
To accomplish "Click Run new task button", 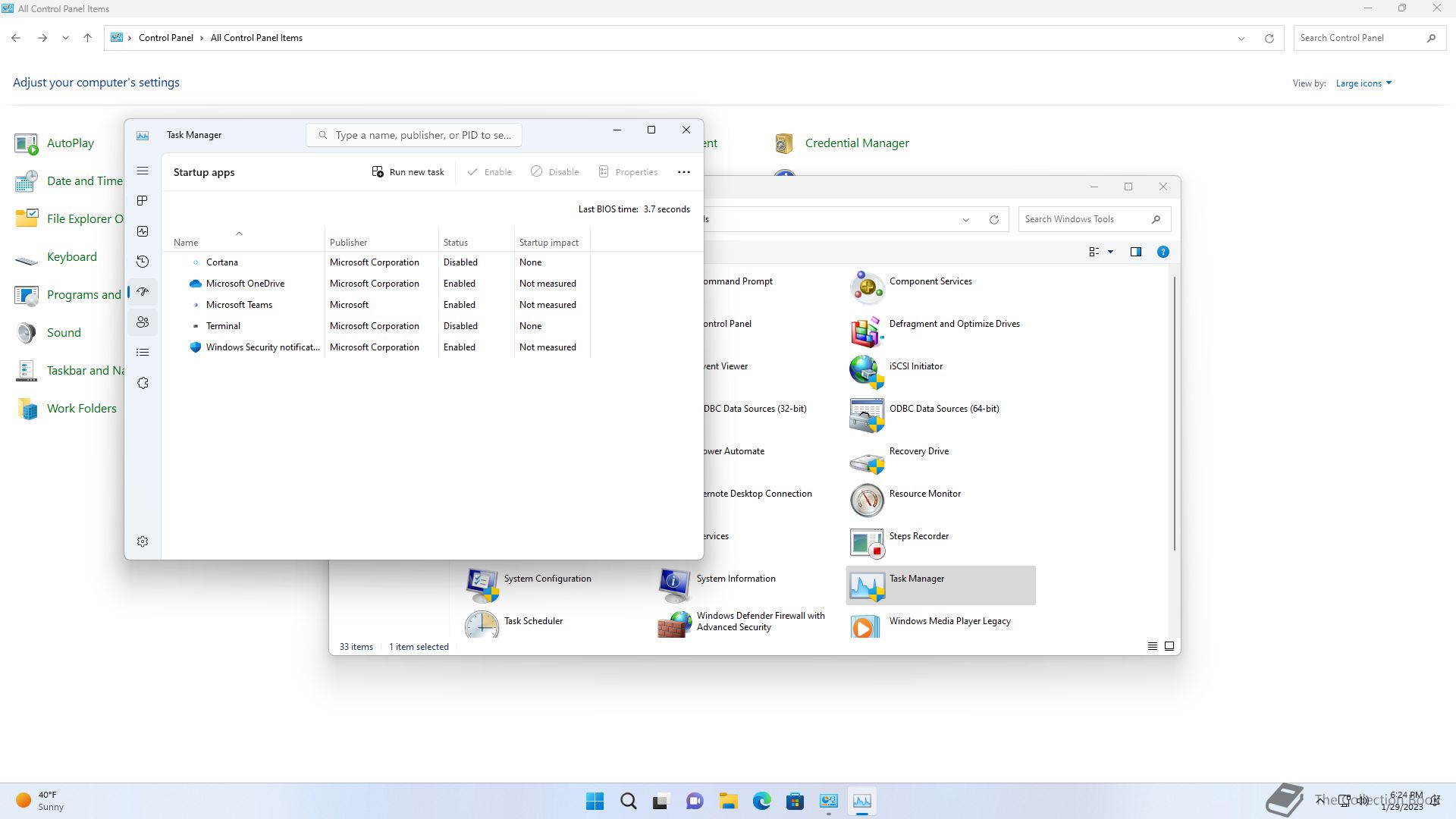I will pyautogui.click(x=408, y=172).
